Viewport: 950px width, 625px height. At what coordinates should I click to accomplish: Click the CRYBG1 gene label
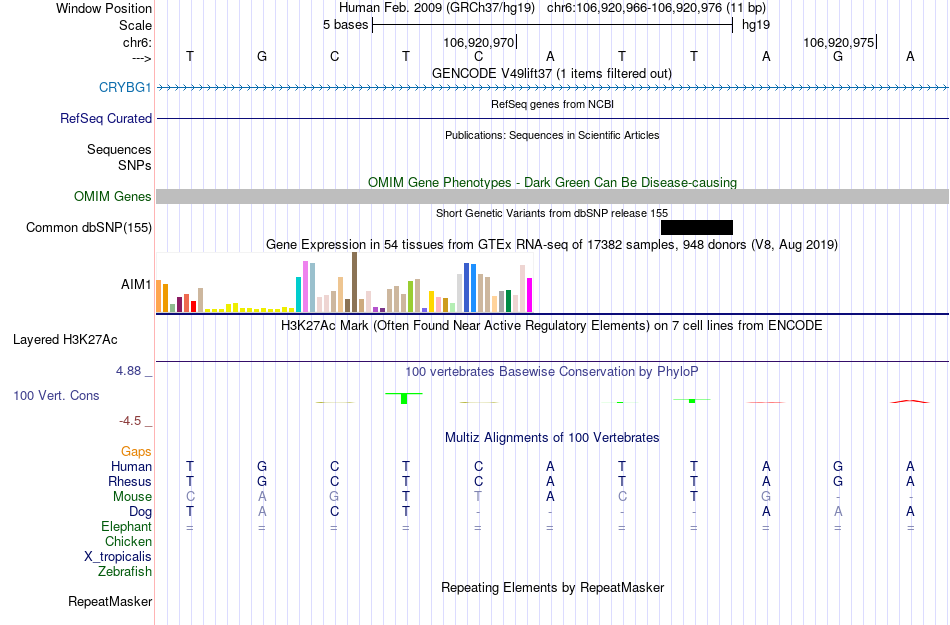[x=125, y=87]
